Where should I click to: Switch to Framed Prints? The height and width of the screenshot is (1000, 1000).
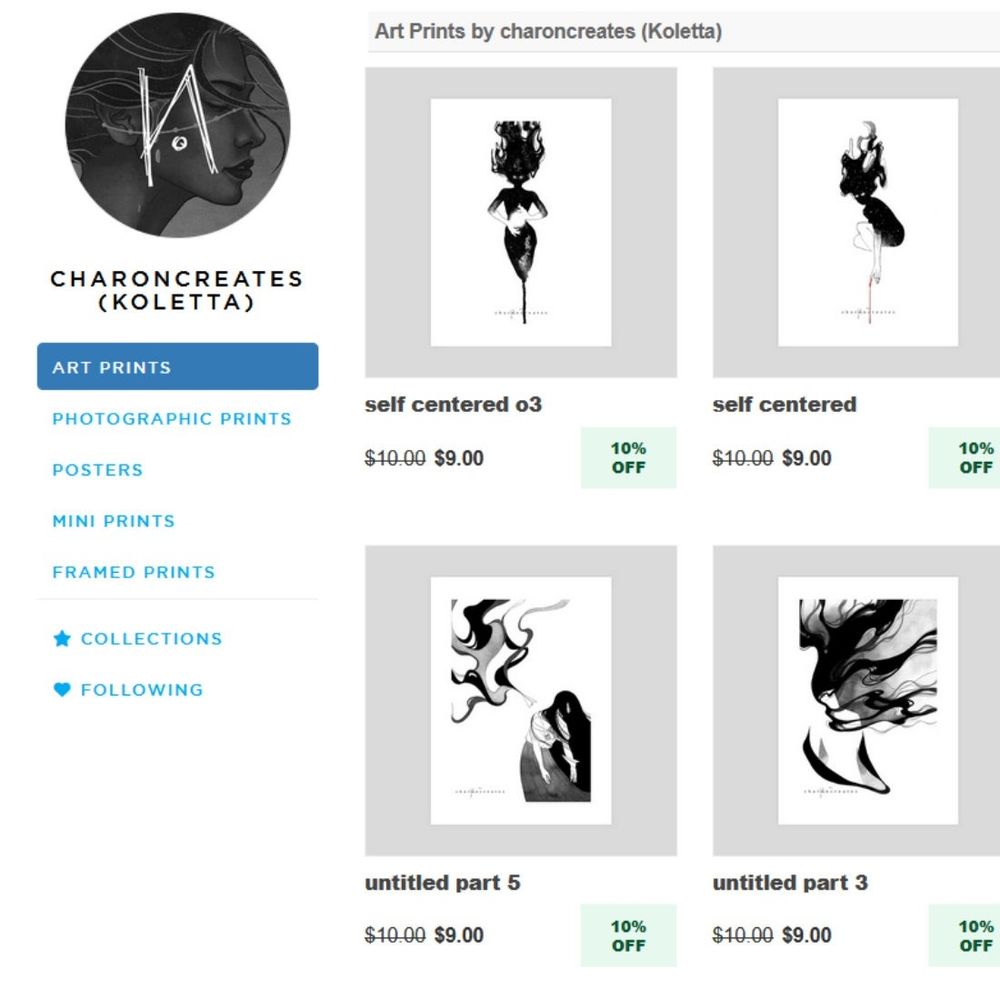click(x=134, y=572)
